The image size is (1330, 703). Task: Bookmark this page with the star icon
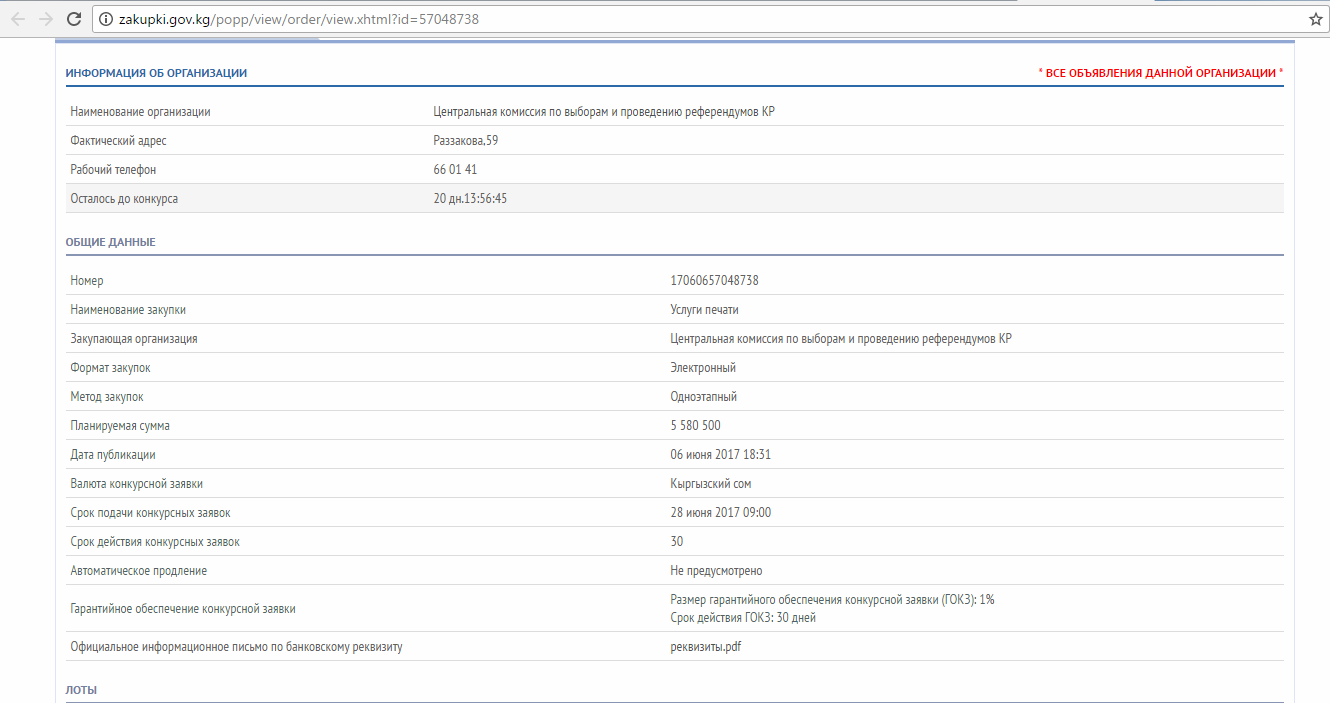tap(1316, 19)
